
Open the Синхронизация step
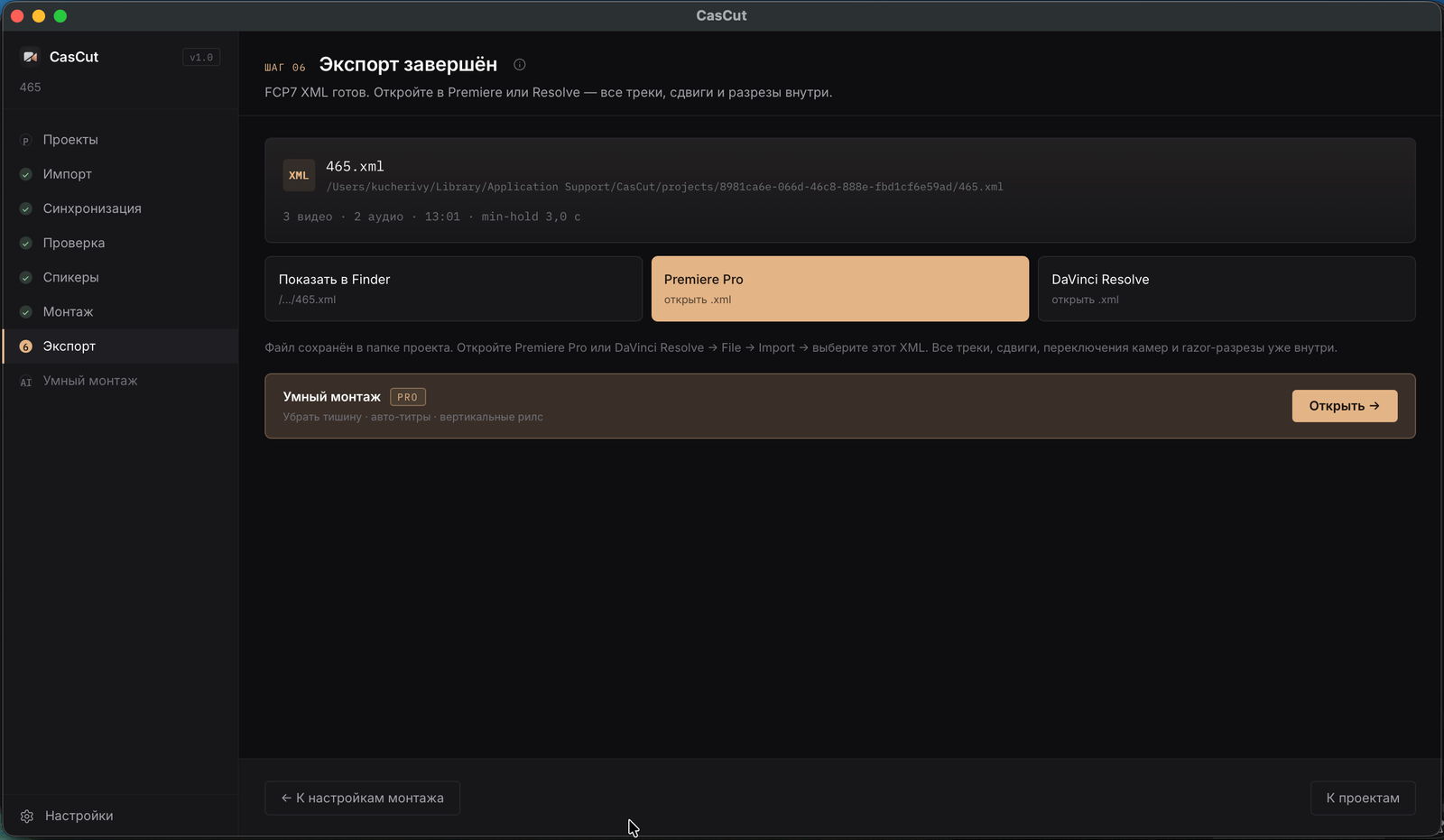point(121,208)
